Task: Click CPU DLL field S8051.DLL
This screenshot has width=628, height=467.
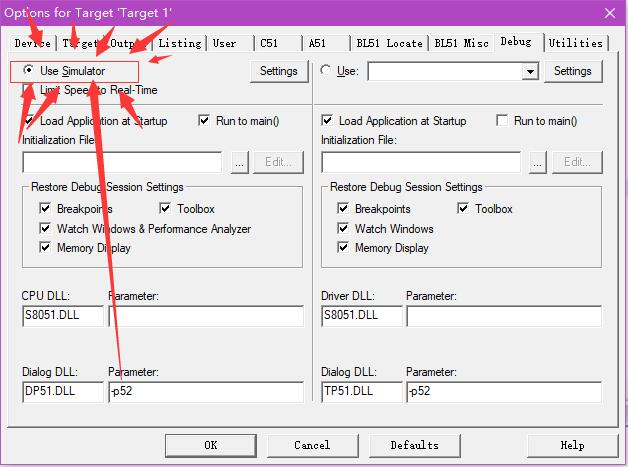Action: 63,316
